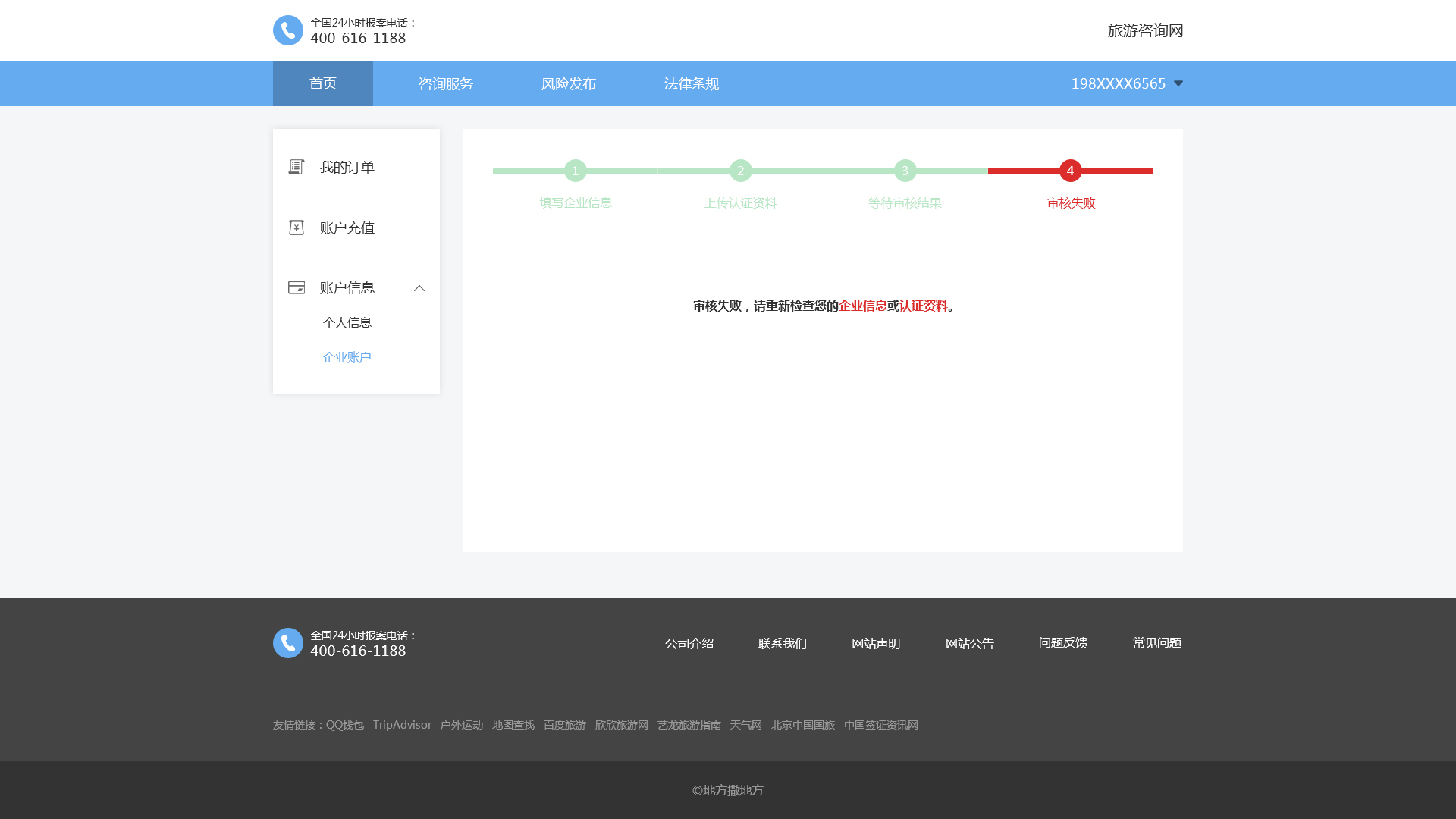This screenshot has width=1456, height=819.
Task: Select 个人信息 in sidebar
Action: (347, 322)
